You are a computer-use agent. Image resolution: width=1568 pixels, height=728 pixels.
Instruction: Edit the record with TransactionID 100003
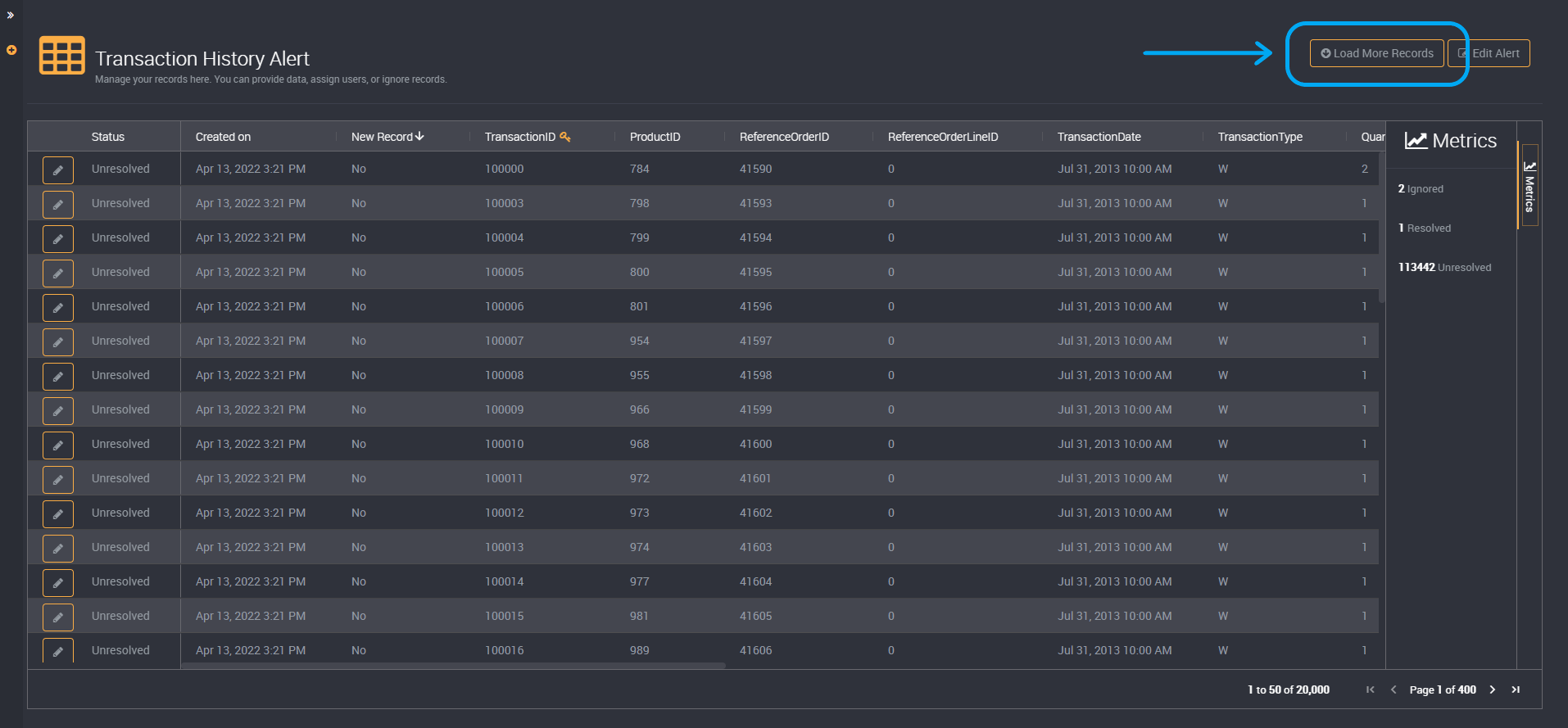[58, 205]
